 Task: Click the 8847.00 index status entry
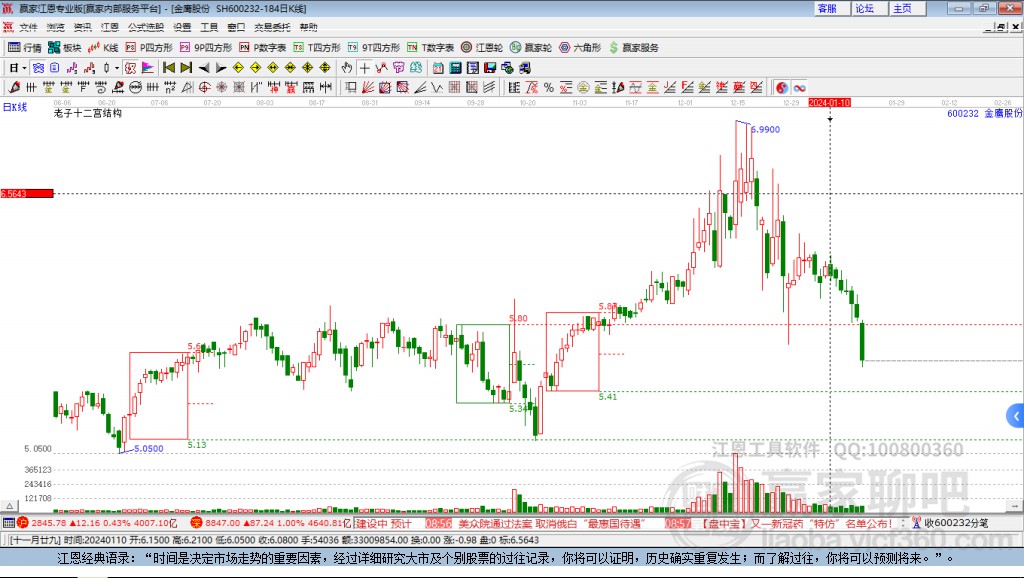pyautogui.click(x=272, y=523)
